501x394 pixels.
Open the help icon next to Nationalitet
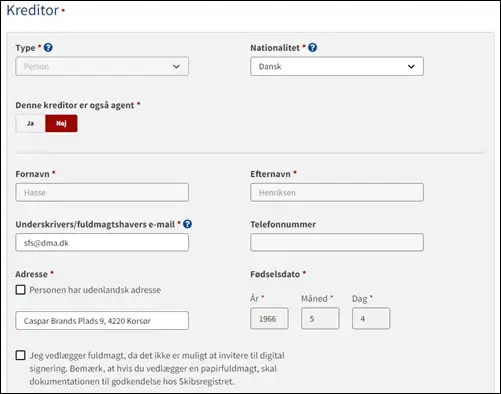(312, 48)
